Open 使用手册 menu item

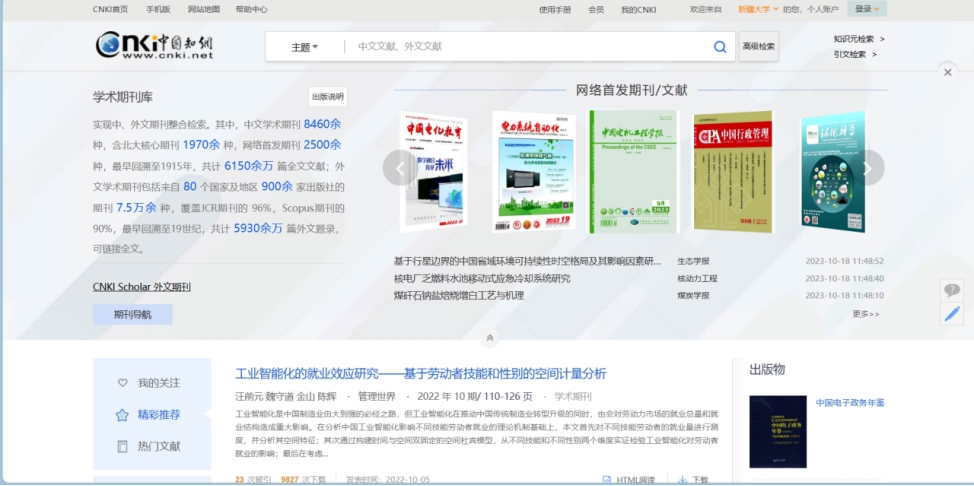click(x=555, y=9)
